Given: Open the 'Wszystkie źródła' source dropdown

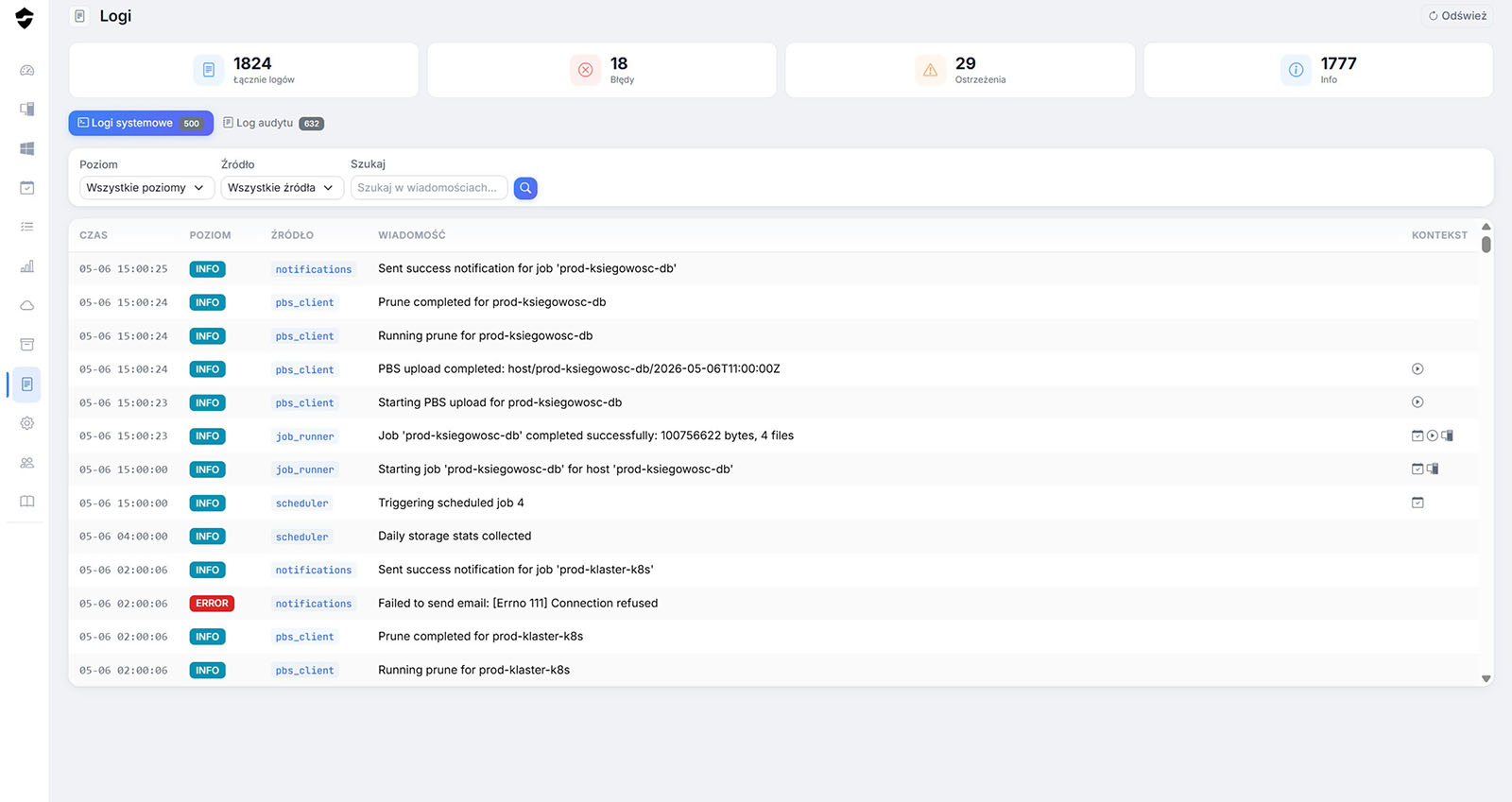Looking at the screenshot, I should [283, 188].
